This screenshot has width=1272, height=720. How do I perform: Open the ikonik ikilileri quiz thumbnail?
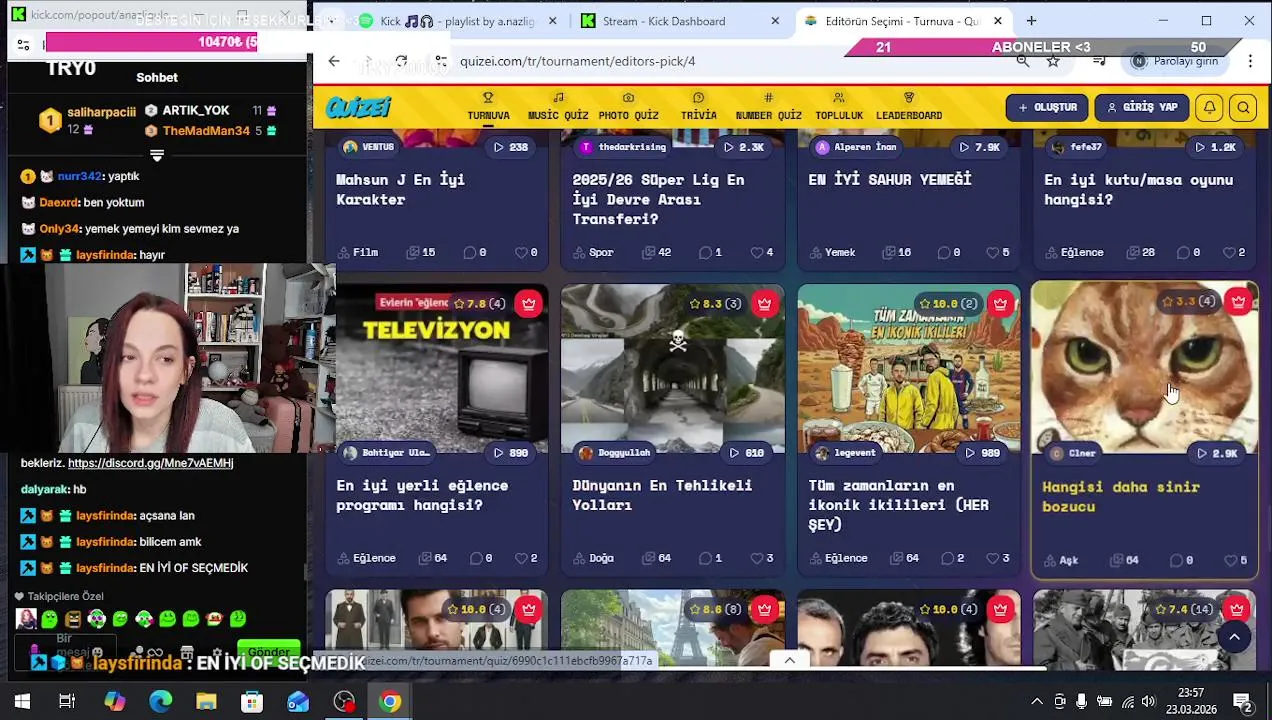click(x=908, y=369)
